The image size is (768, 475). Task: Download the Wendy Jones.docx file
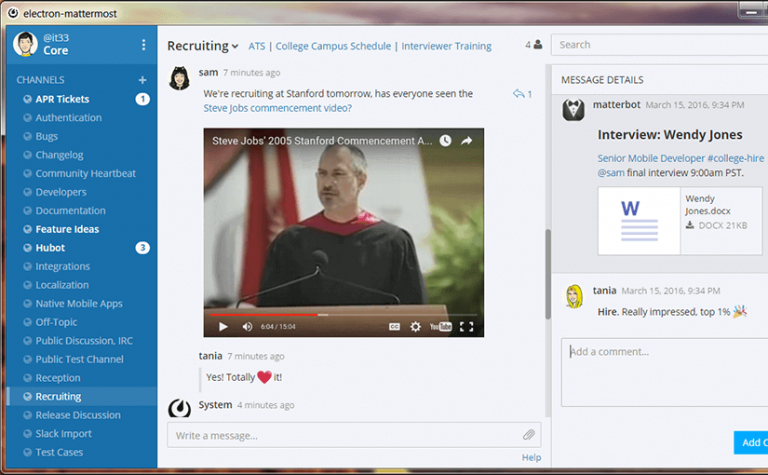pyautogui.click(x=690, y=225)
